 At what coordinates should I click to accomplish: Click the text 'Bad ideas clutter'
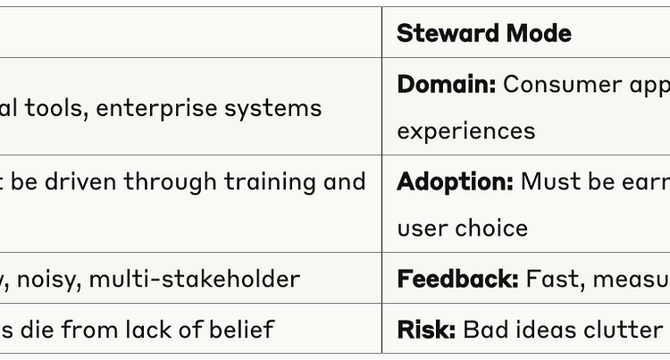(563, 330)
